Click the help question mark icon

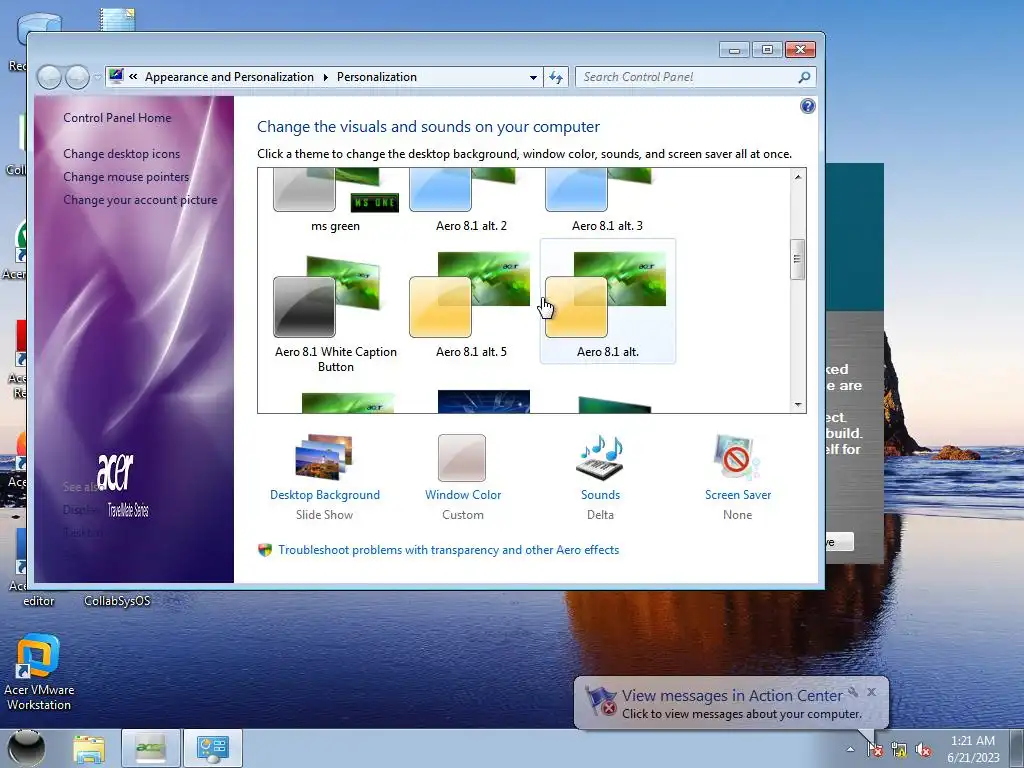point(808,106)
